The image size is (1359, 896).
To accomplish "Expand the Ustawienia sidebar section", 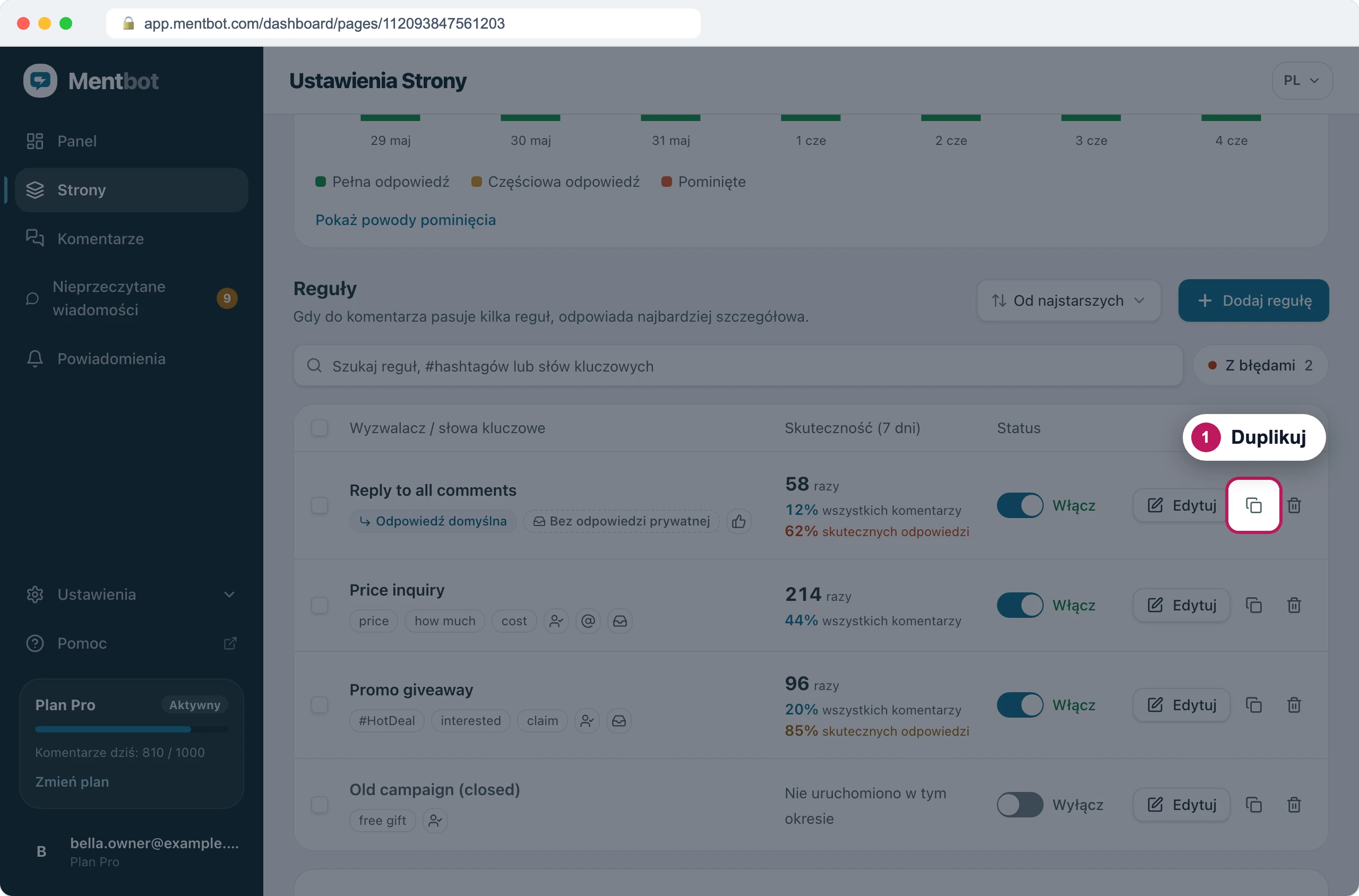I will pos(132,595).
